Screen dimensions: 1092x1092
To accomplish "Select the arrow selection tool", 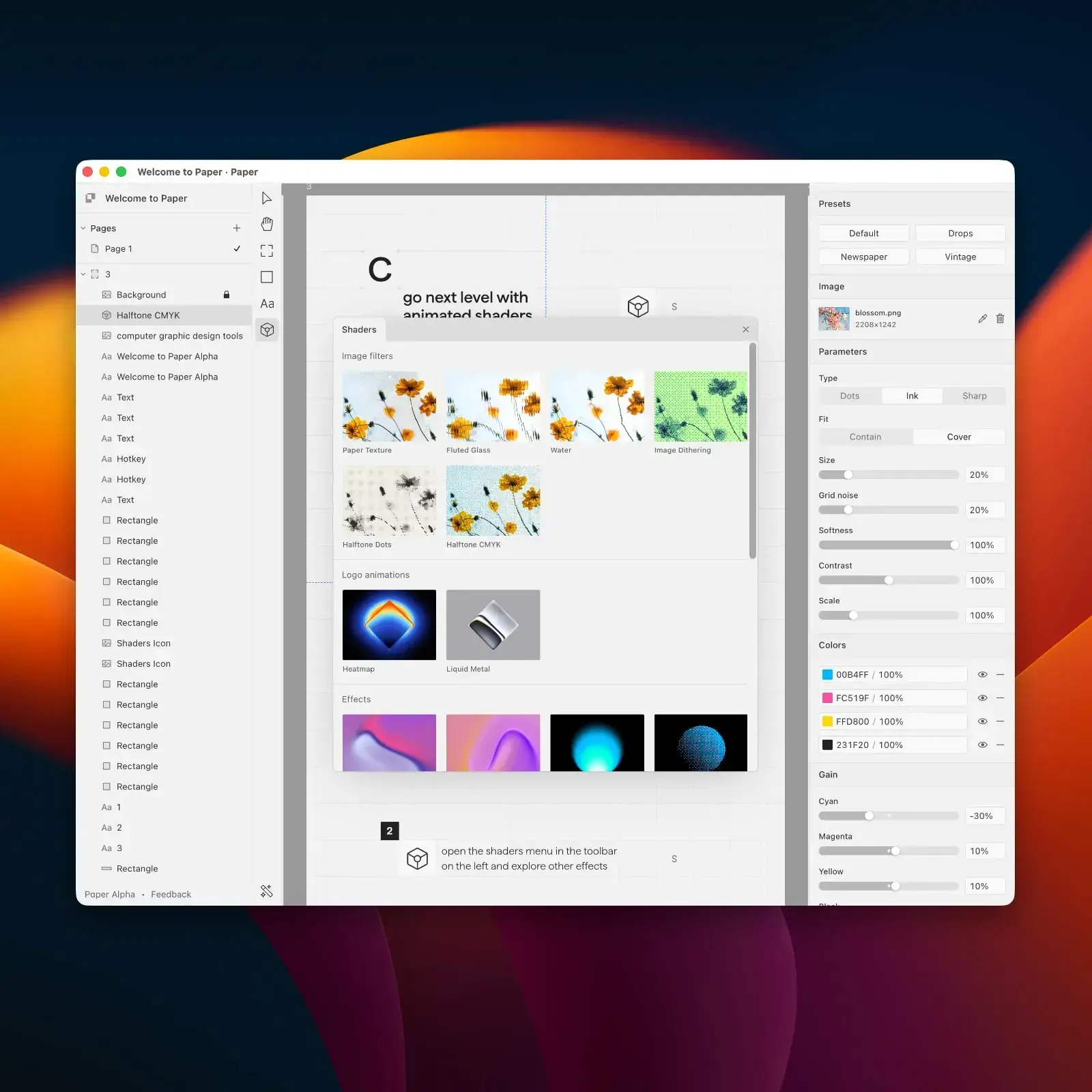I will [x=267, y=198].
